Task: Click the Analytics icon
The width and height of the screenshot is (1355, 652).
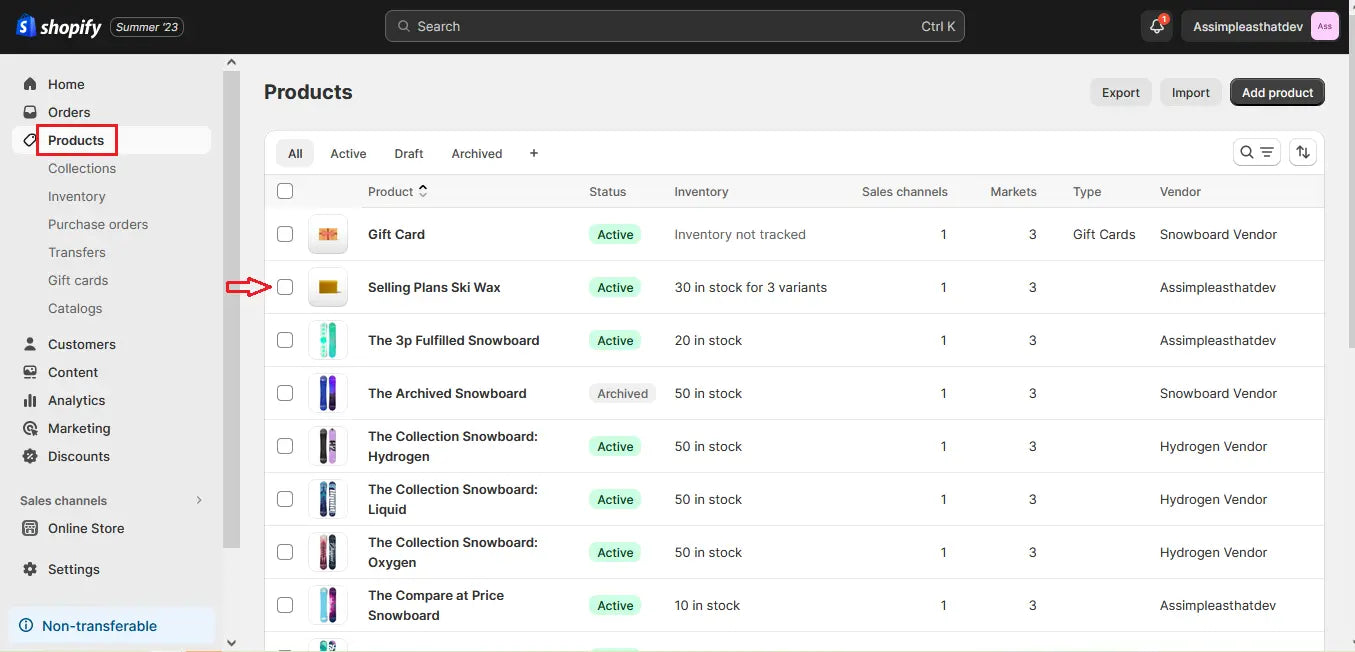Action: click(30, 400)
